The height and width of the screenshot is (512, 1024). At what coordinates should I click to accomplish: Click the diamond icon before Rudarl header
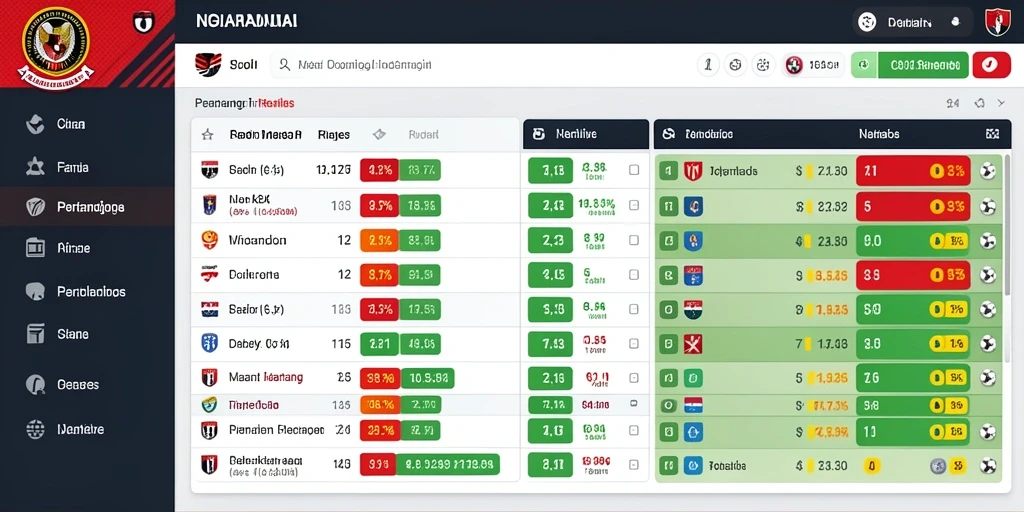point(379,135)
